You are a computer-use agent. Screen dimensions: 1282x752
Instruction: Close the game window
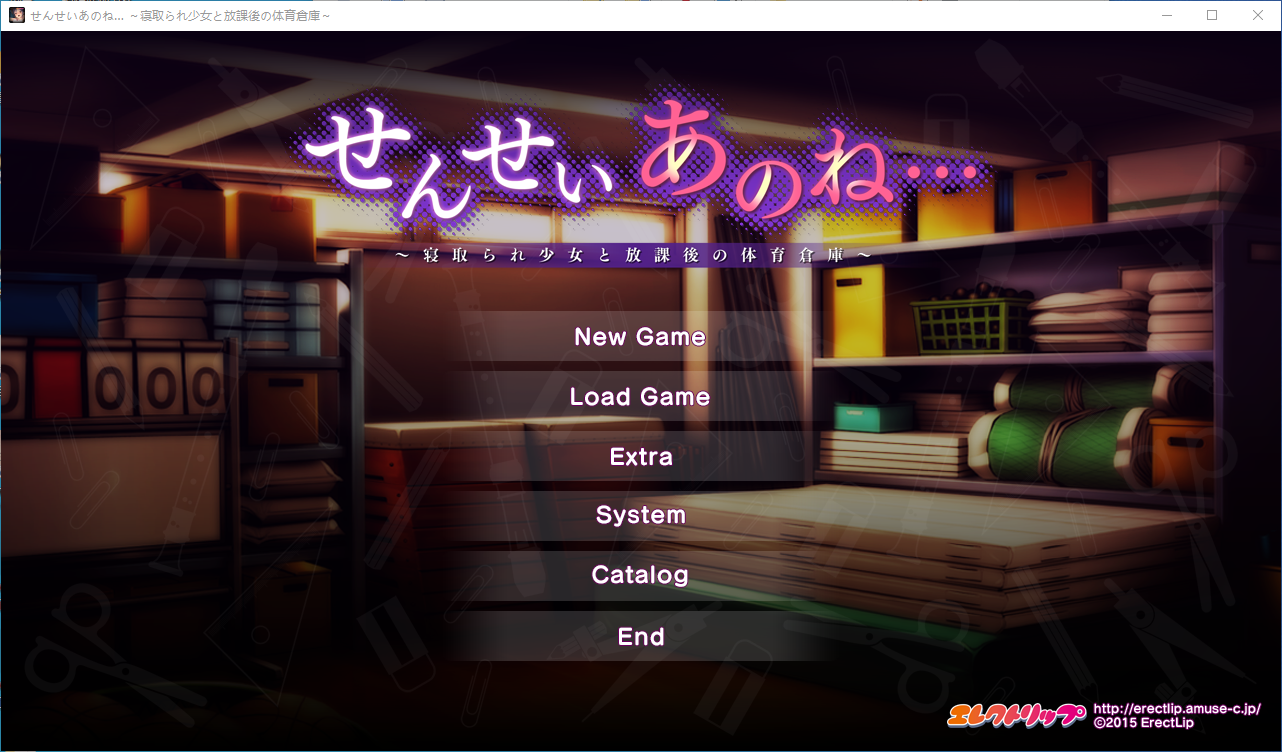point(1258,15)
